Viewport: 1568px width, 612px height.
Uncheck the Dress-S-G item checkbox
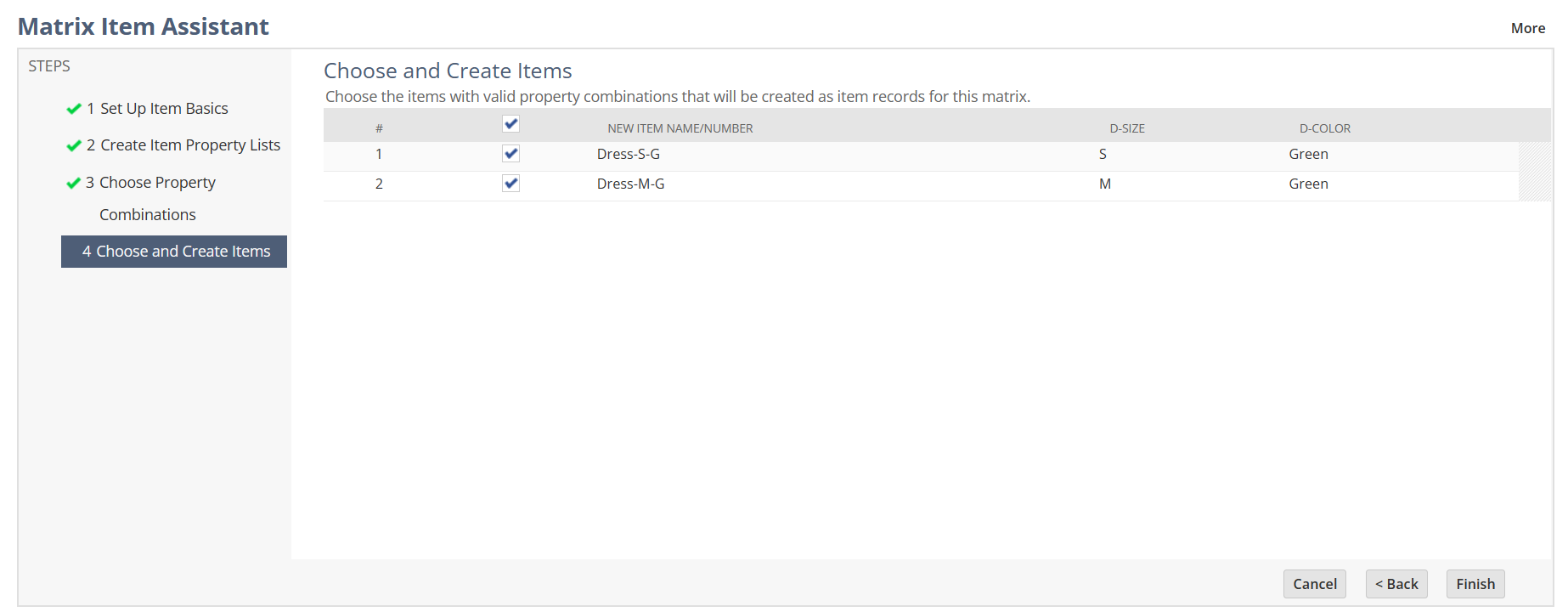pos(510,154)
